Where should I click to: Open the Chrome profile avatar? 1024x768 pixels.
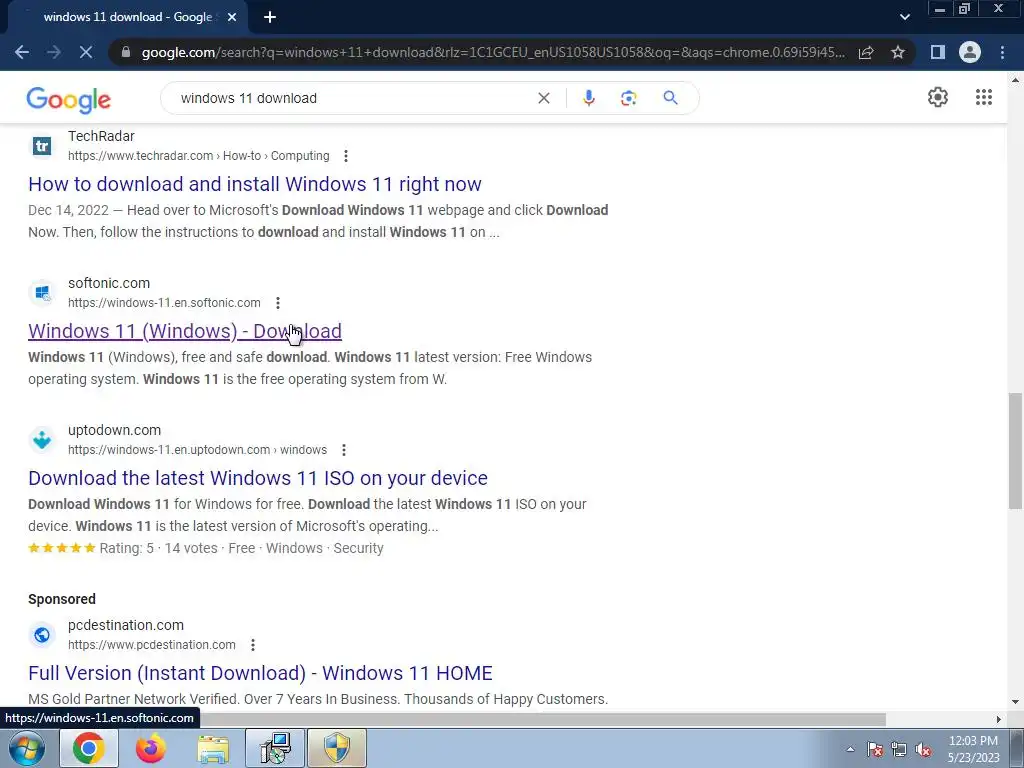(x=970, y=52)
